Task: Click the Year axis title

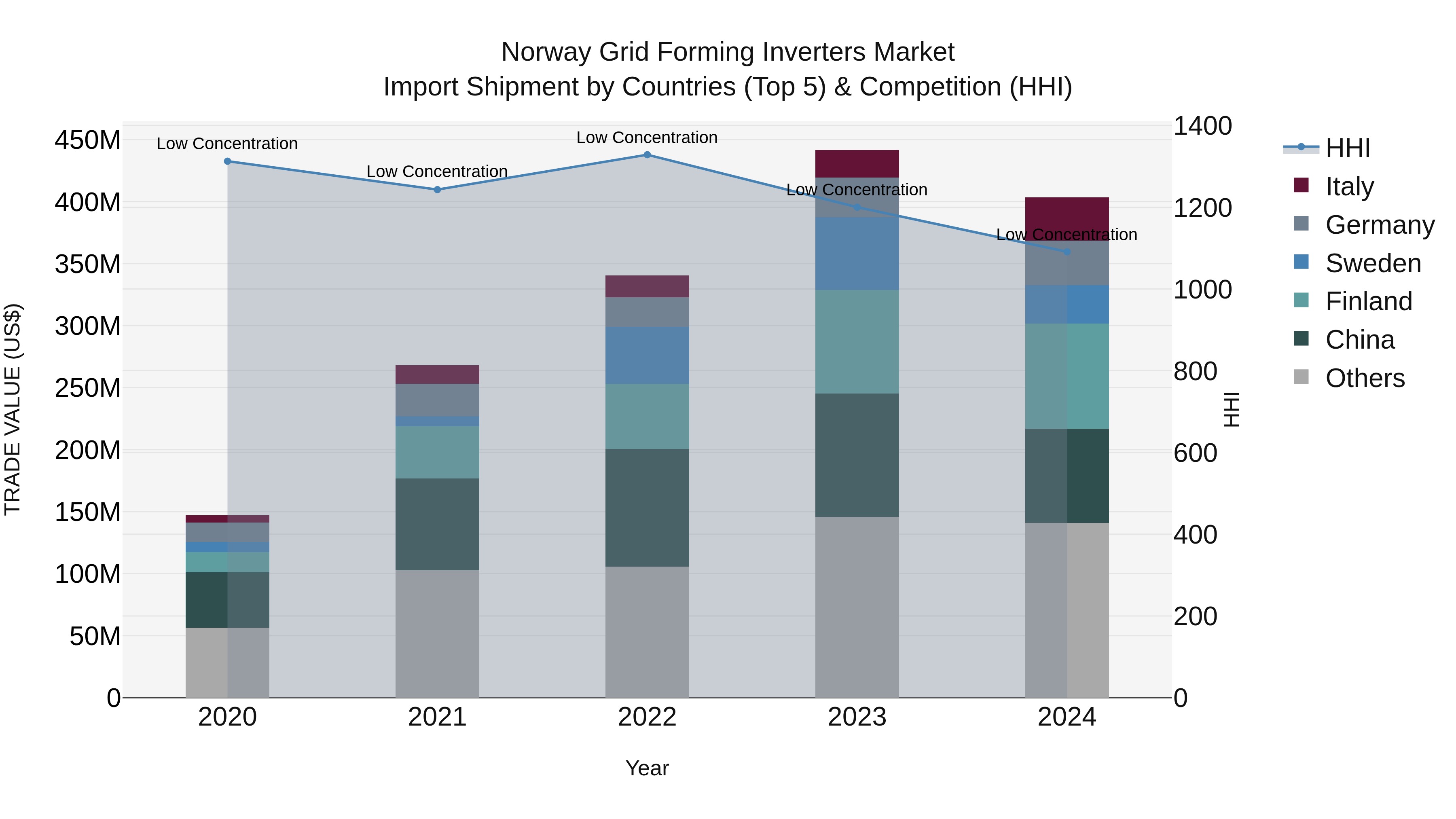Action: coord(647,768)
